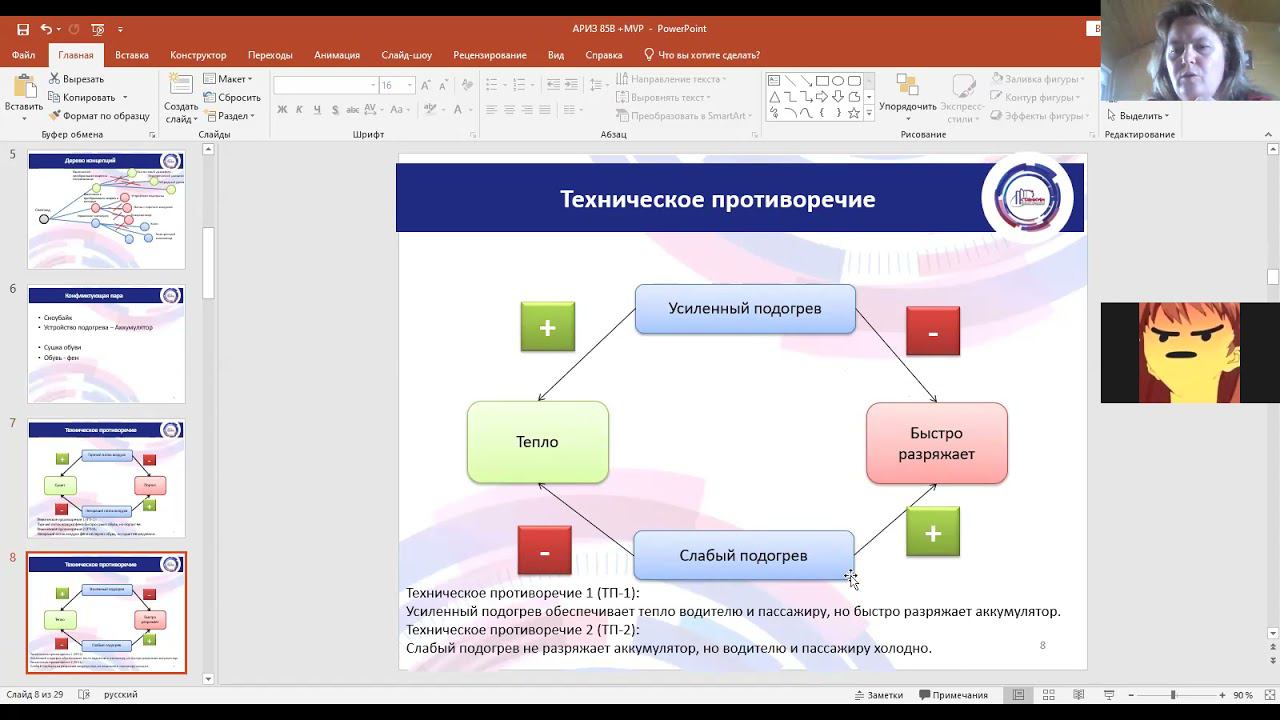The height and width of the screenshot is (720, 1280).
Task: Start slideshow from beginning via quick access icon
Action: tap(97, 29)
